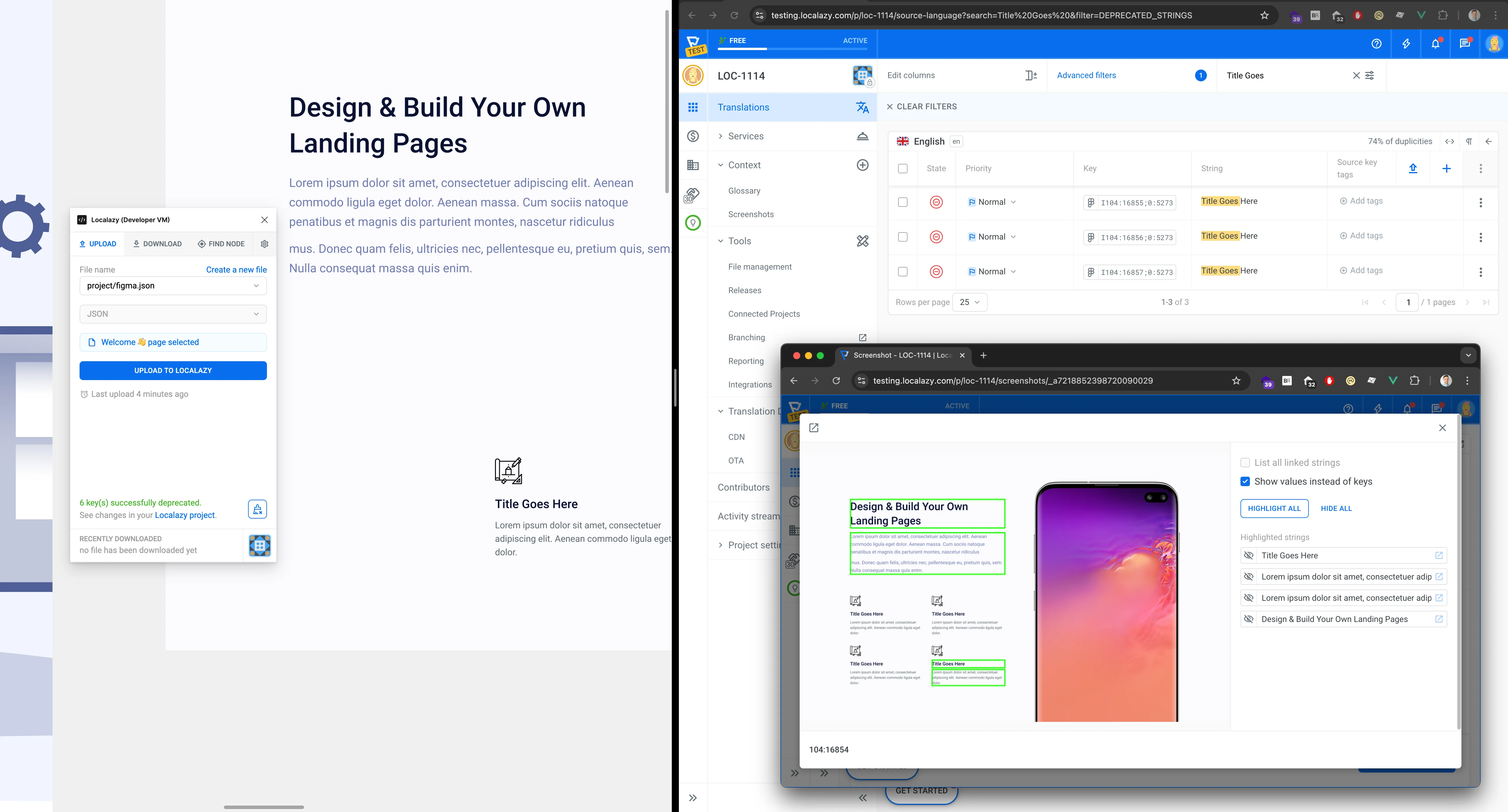Open Glossary in the sidebar
1508x812 pixels.
coord(744,191)
